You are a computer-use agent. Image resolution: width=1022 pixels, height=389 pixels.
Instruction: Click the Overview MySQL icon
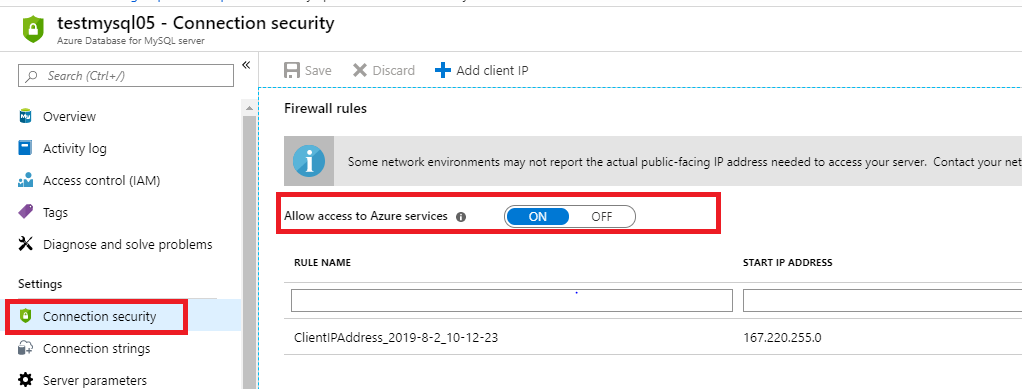point(25,116)
